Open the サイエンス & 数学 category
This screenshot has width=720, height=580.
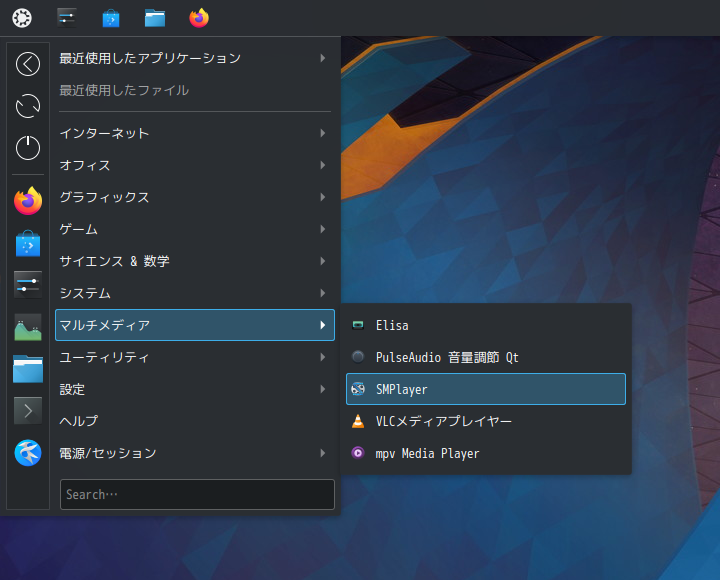195,261
